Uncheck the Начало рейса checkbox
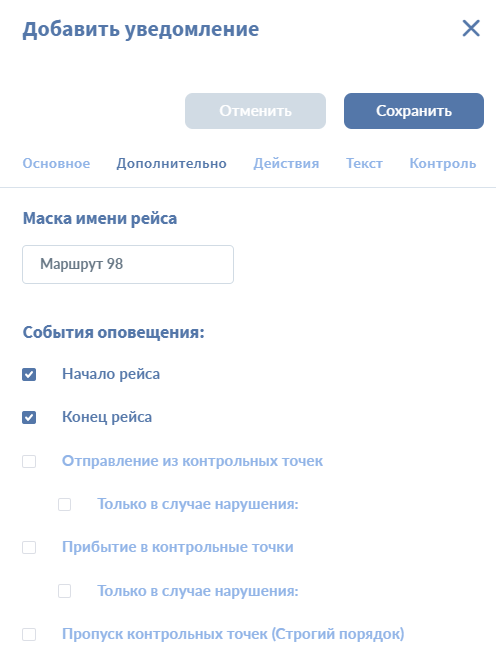 coord(29,375)
